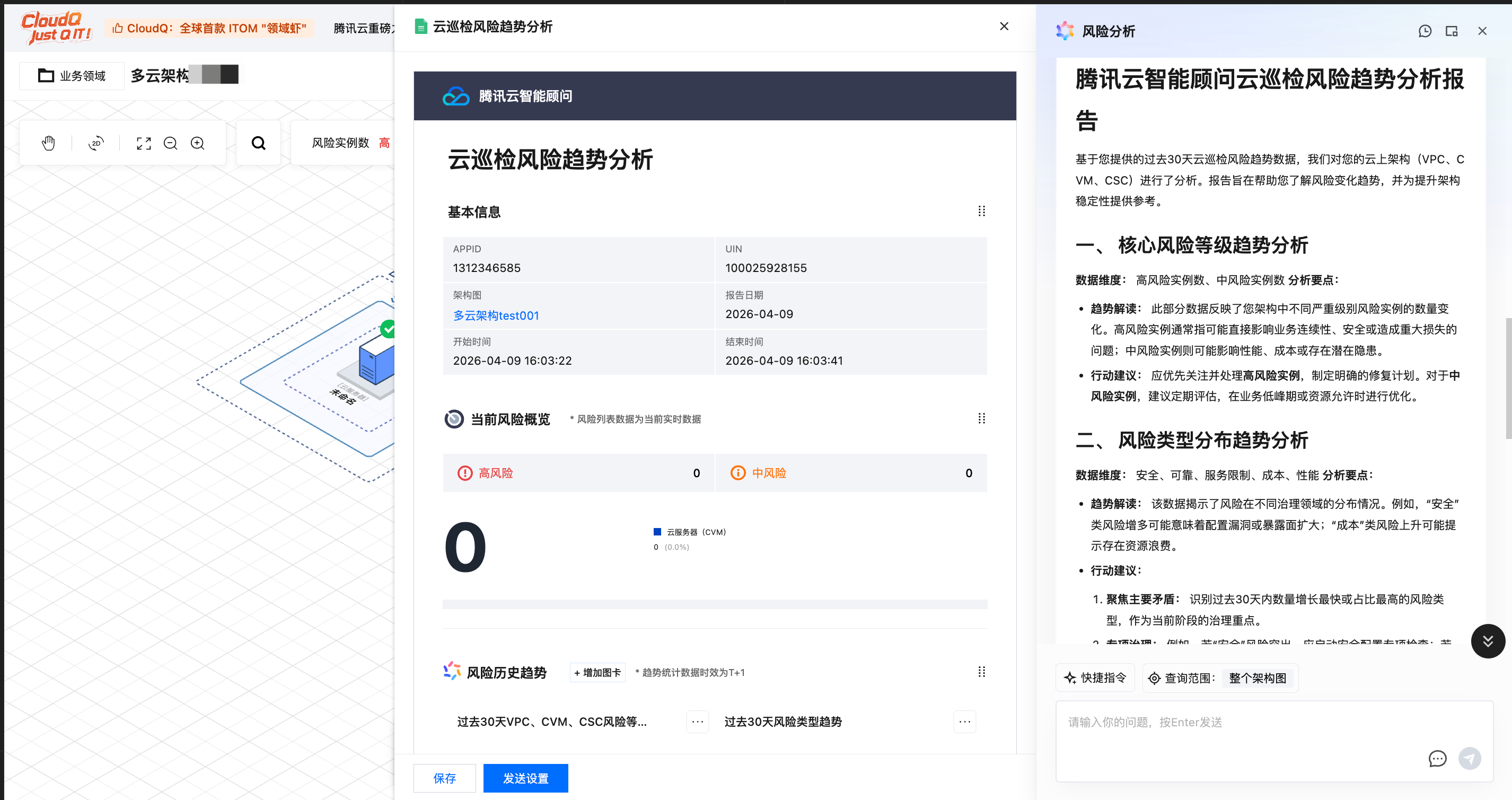Open the canvas search tool
Image resolution: width=1512 pixels, height=800 pixels.
point(258,143)
